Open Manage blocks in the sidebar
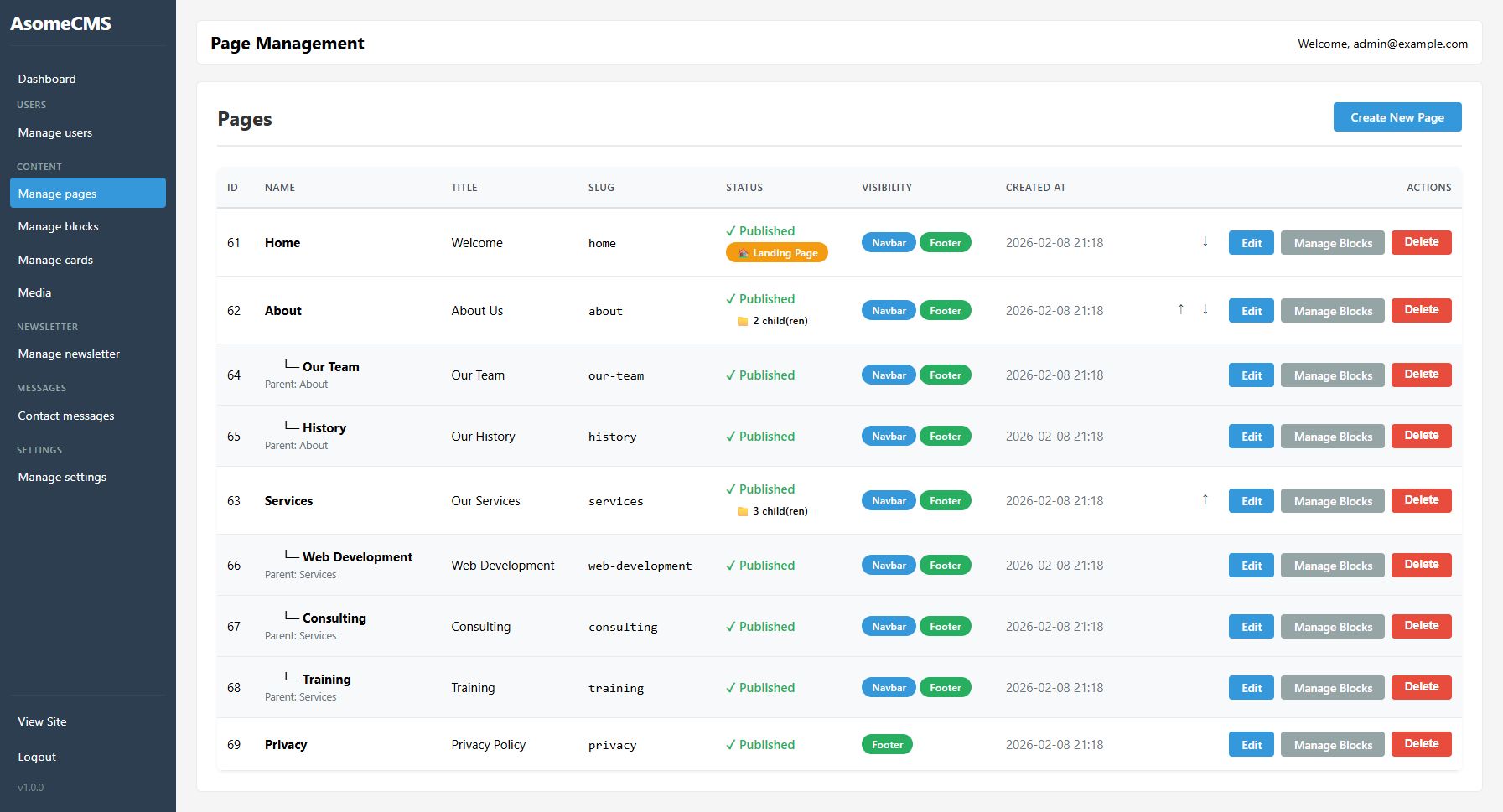Viewport: 1503px width, 812px height. 59,226
